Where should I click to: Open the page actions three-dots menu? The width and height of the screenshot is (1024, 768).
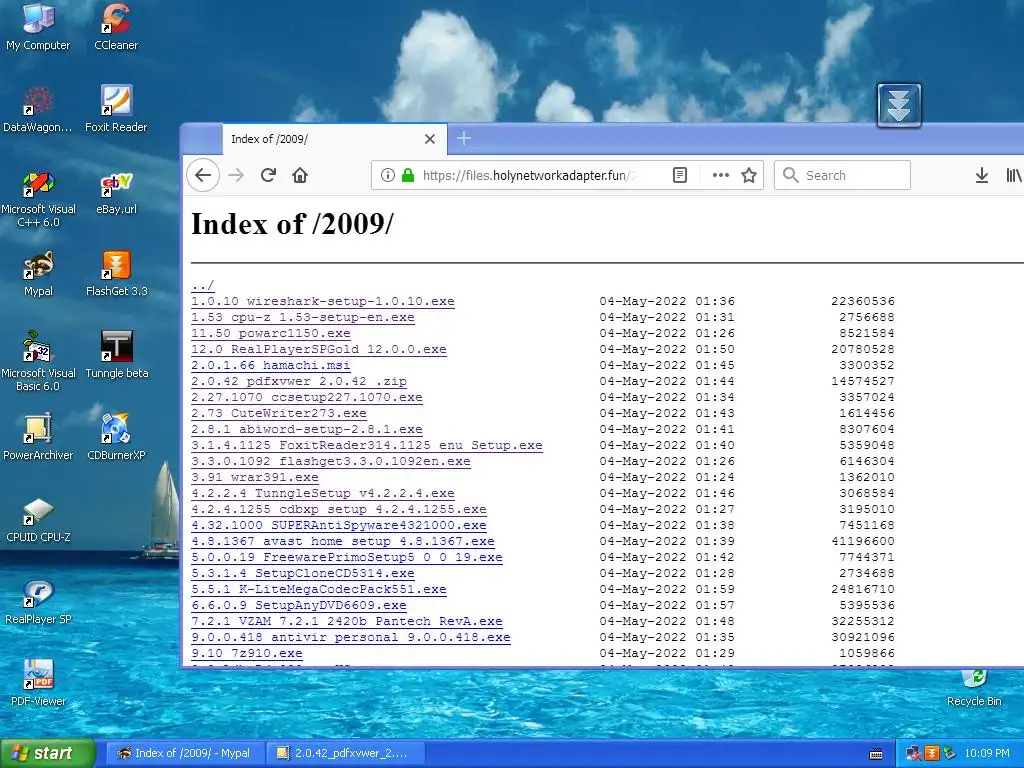(x=720, y=175)
